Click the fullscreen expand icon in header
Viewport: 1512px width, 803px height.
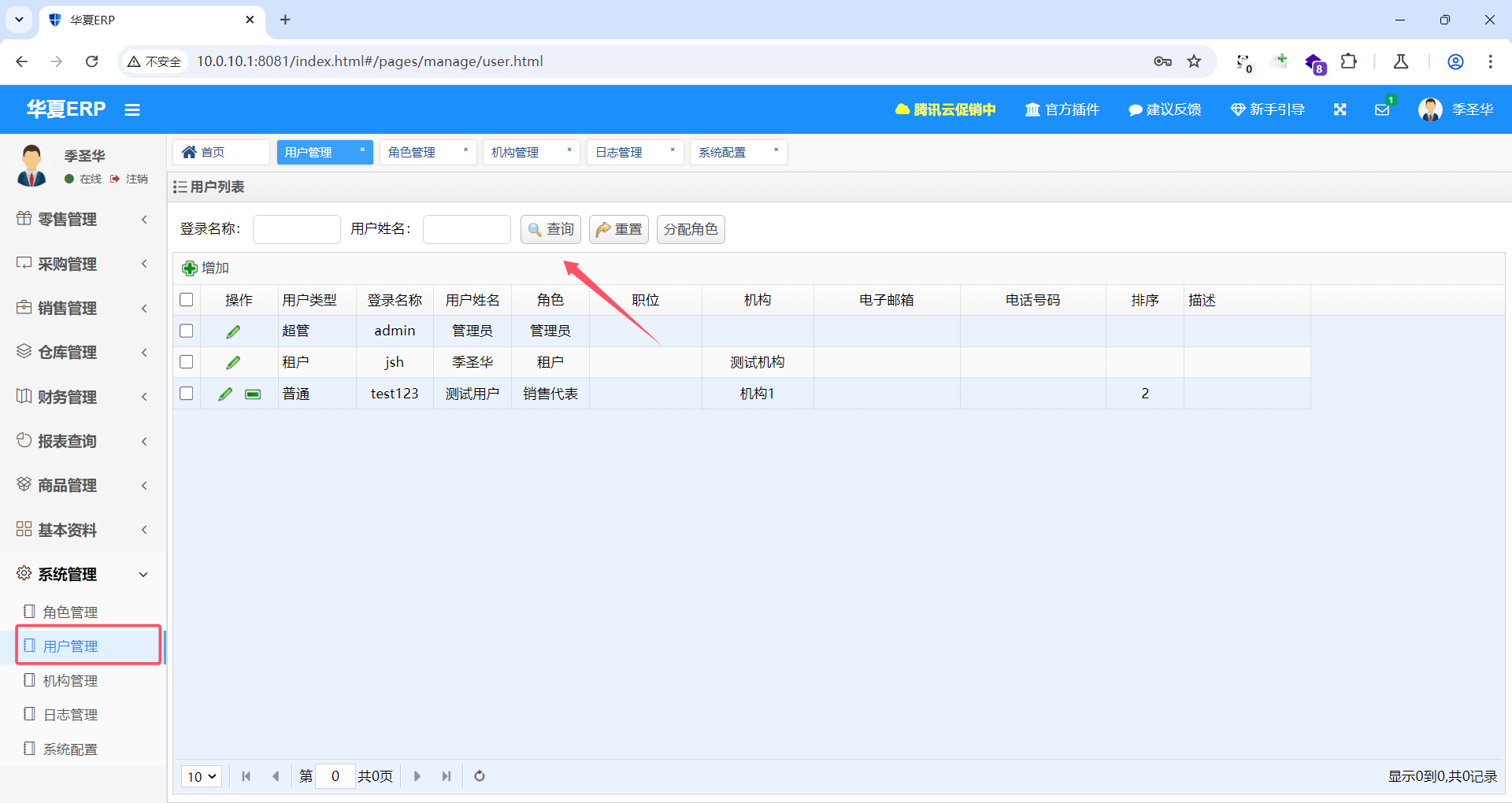tap(1340, 109)
